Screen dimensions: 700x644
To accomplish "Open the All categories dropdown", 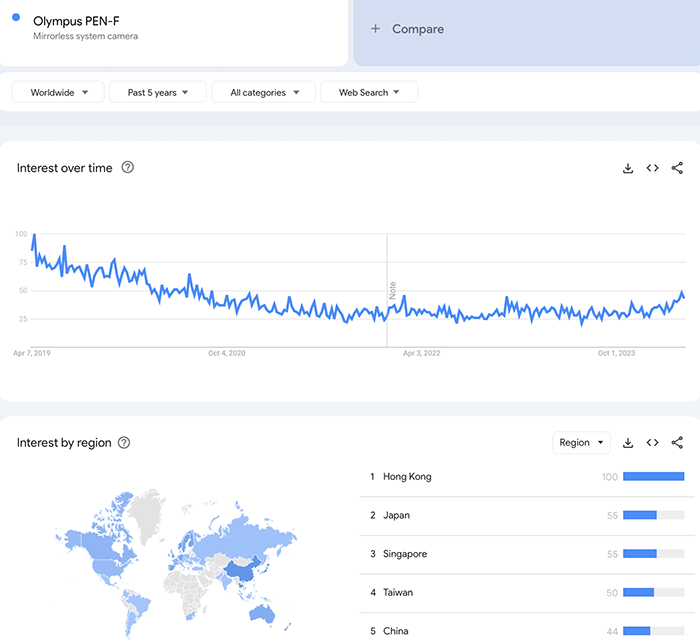I will pyautogui.click(x=263, y=92).
